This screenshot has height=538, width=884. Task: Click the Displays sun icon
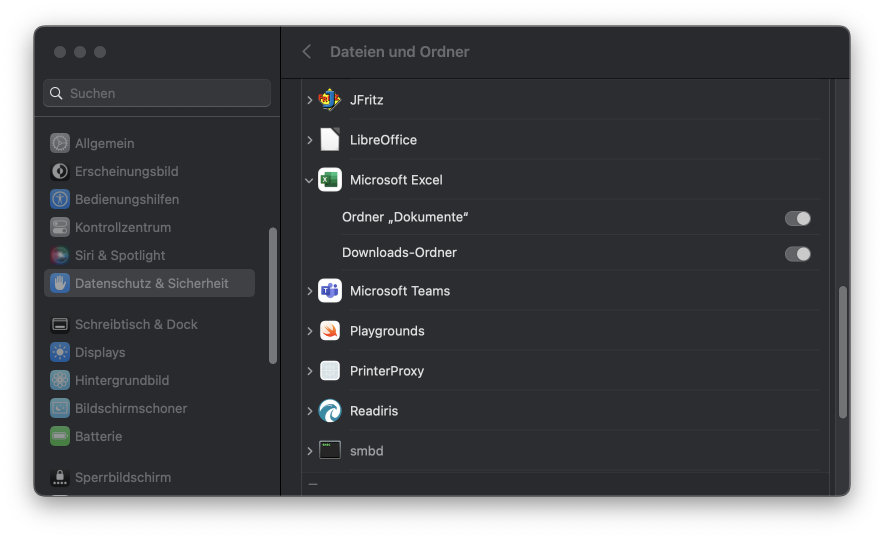[60, 352]
